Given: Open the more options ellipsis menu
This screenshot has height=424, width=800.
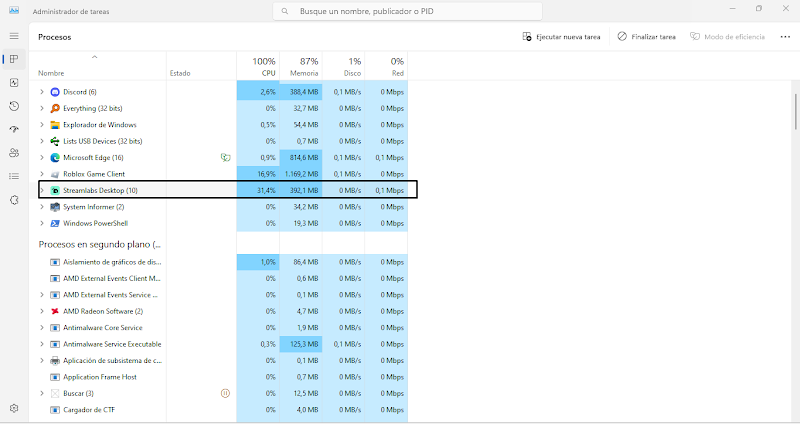Looking at the screenshot, I should tap(785, 37).
